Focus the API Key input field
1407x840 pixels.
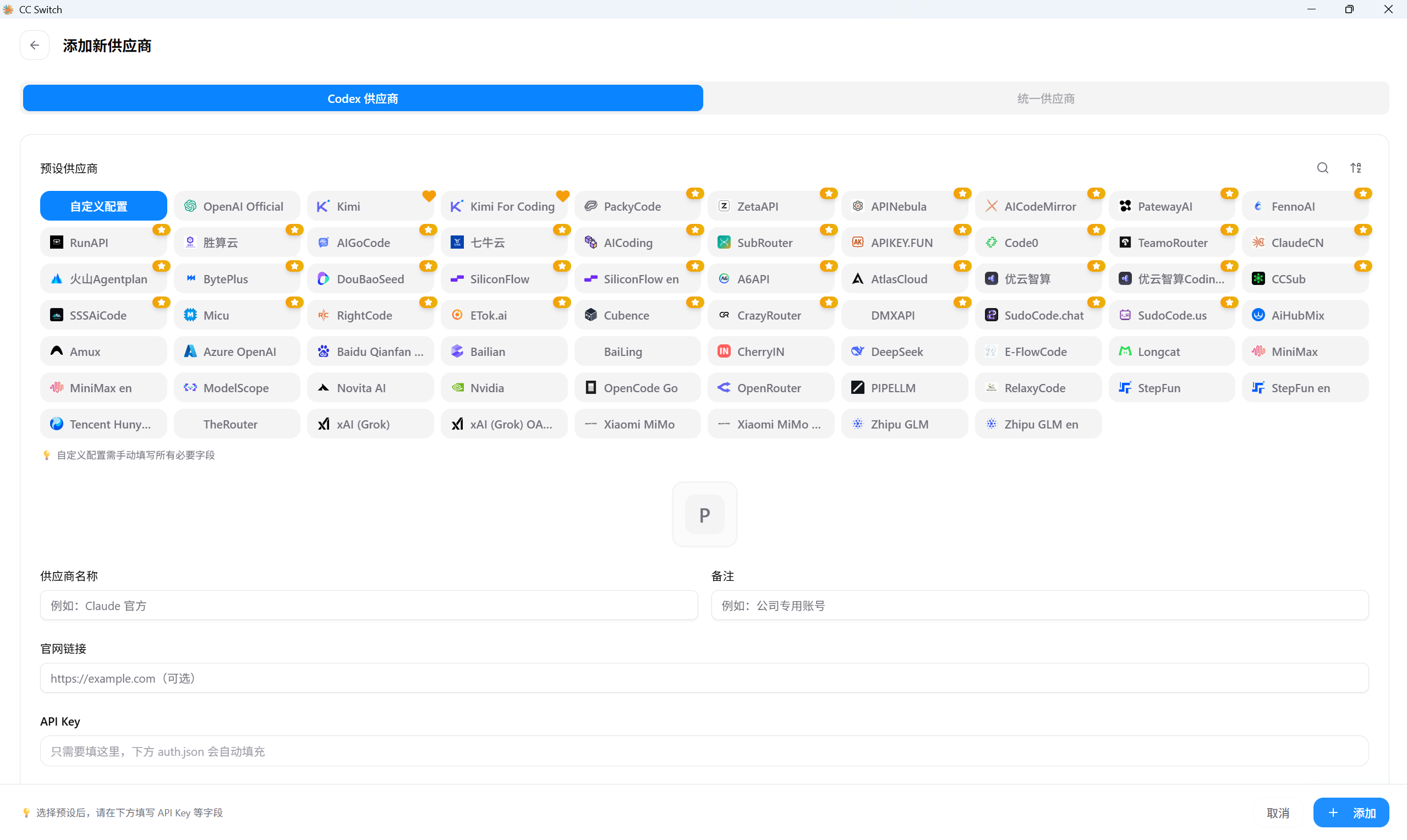pos(704,751)
